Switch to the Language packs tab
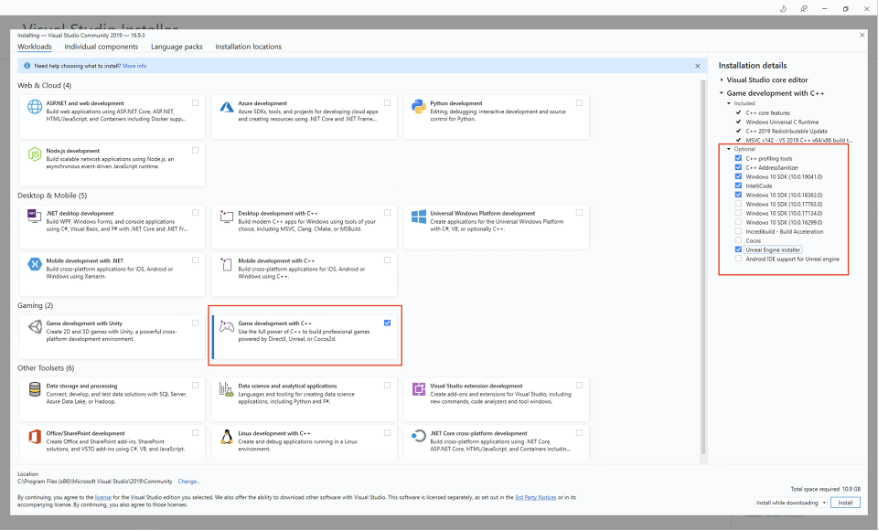This screenshot has height=531, width=879. tap(177, 47)
